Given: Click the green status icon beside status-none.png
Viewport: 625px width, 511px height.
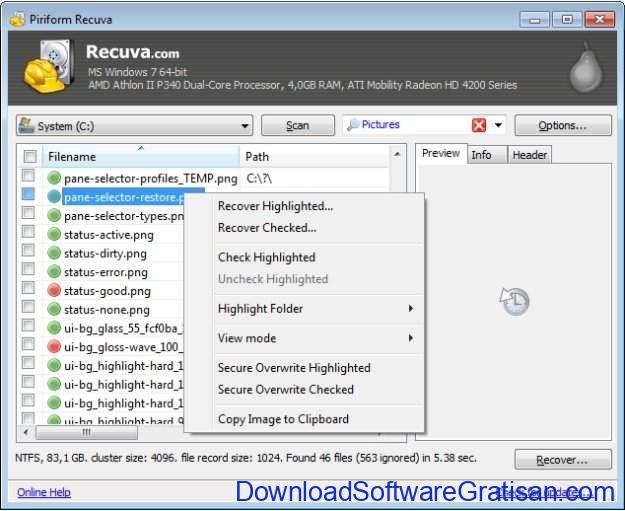Looking at the screenshot, I should (x=54, y=309).
